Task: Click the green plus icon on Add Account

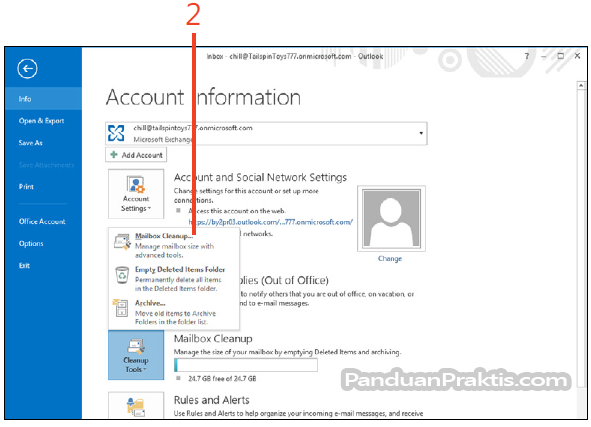Action: click(x=113, y=155)
